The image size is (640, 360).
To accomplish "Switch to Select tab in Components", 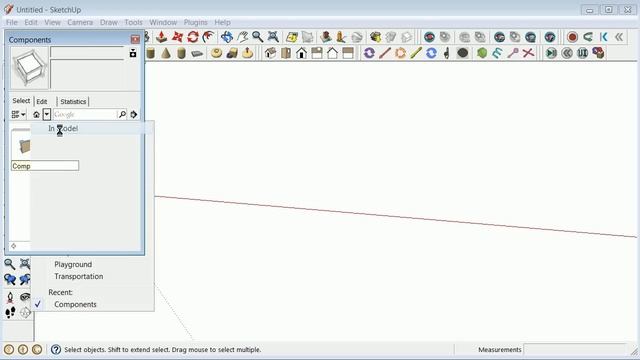I will pyautogui.click(x=21, y=101).
